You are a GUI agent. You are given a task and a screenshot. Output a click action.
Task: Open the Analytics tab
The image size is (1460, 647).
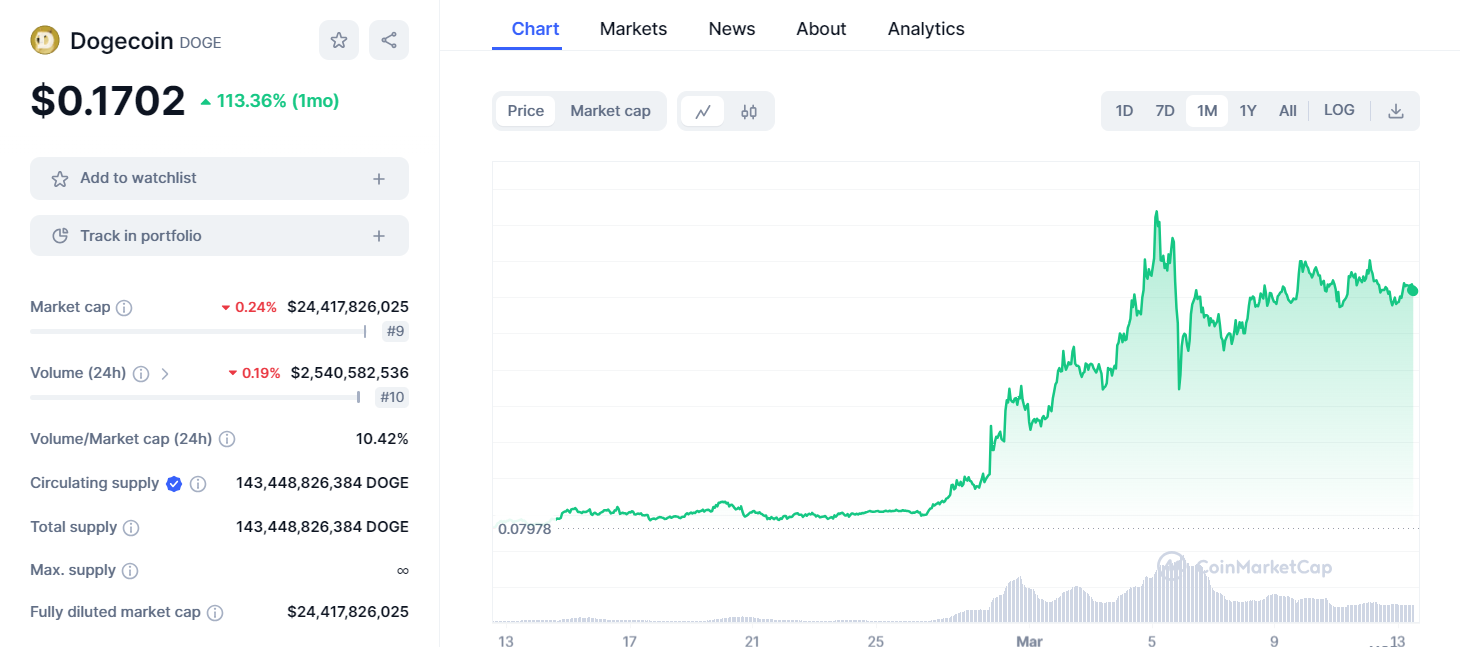[x=925, y=29]
